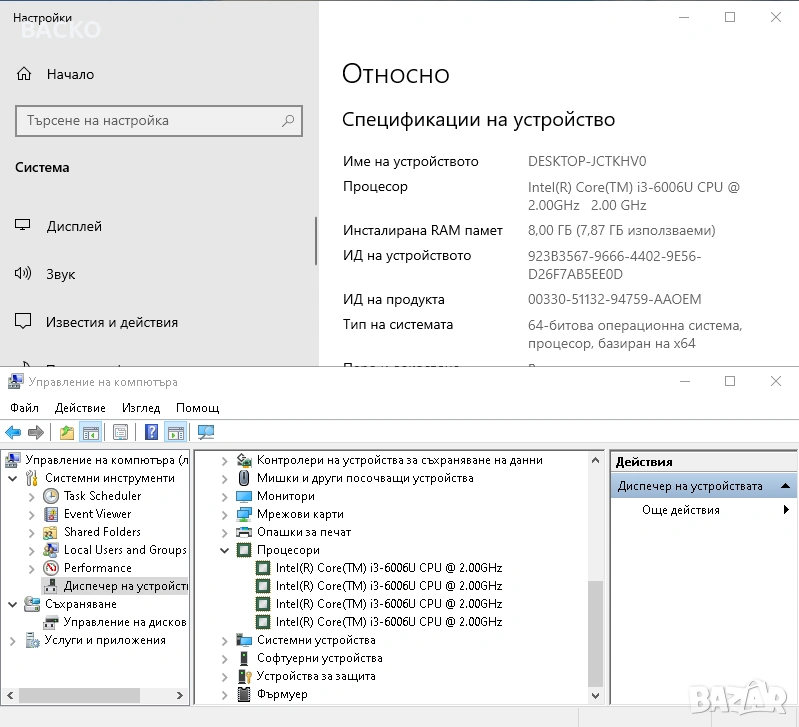Click the back arrow in Computer Management toolbar
The image size is (799, 727).
13,432
